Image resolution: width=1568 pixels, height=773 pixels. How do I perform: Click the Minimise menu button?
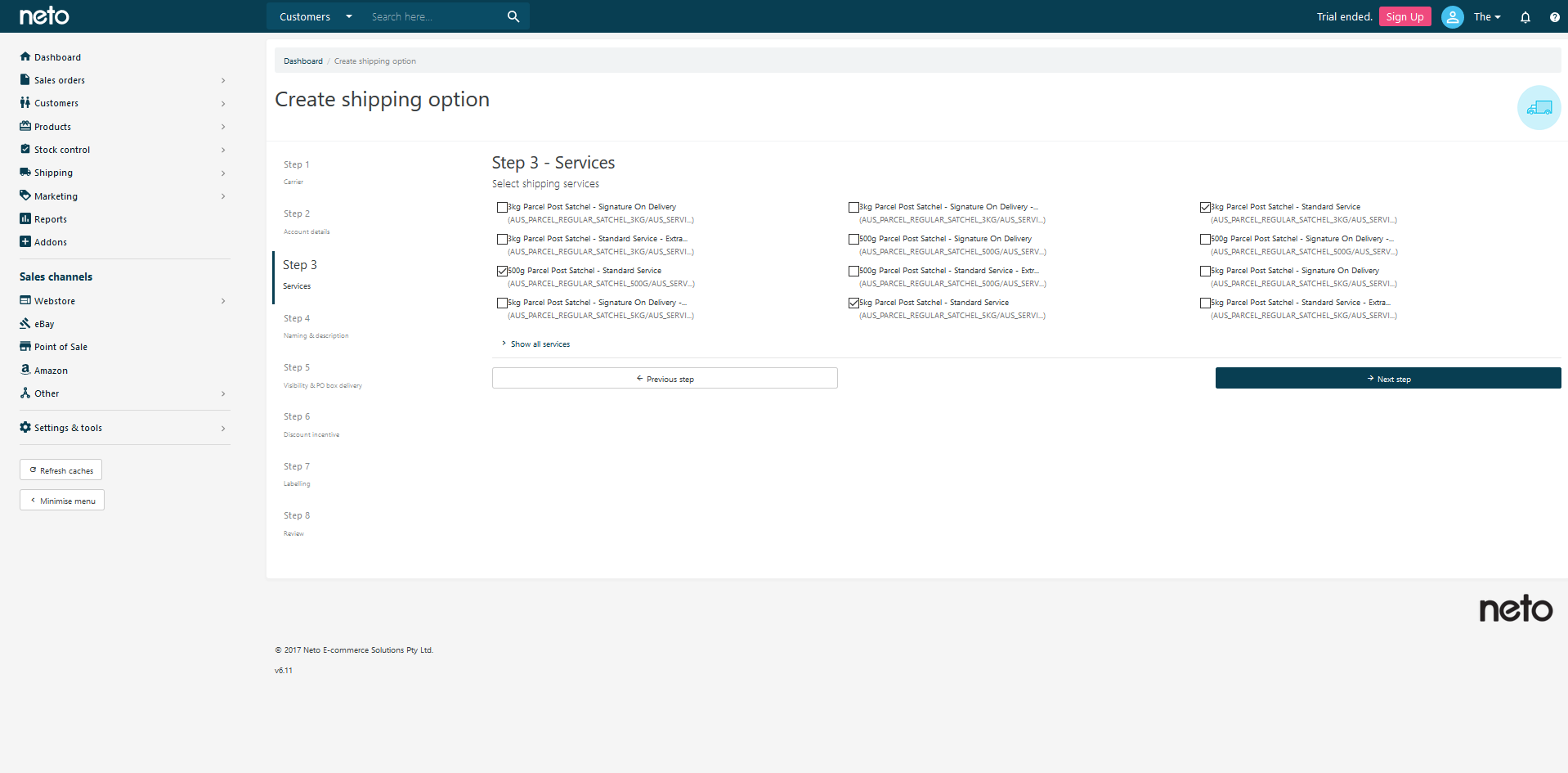click(62, 501)
